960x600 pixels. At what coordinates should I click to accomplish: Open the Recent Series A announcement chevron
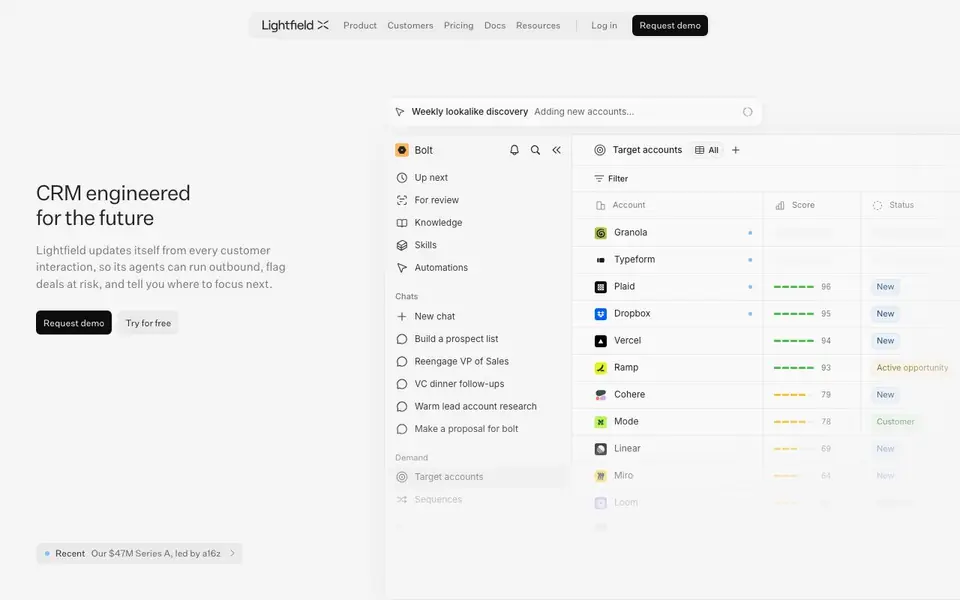[x=233, y=553]
